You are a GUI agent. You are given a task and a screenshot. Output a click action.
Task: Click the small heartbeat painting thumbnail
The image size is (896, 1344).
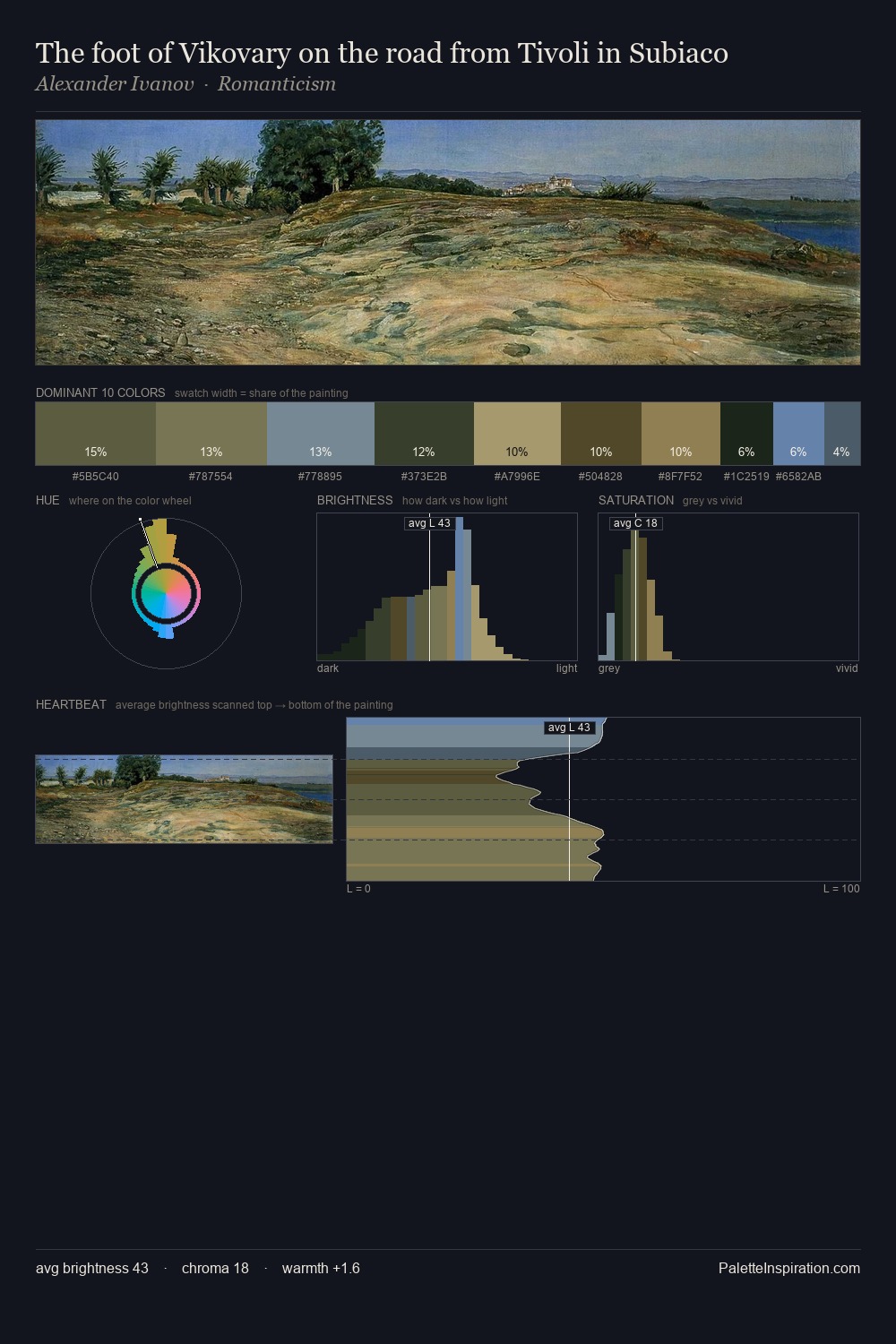pyautogui.click(x=184, y=799)
